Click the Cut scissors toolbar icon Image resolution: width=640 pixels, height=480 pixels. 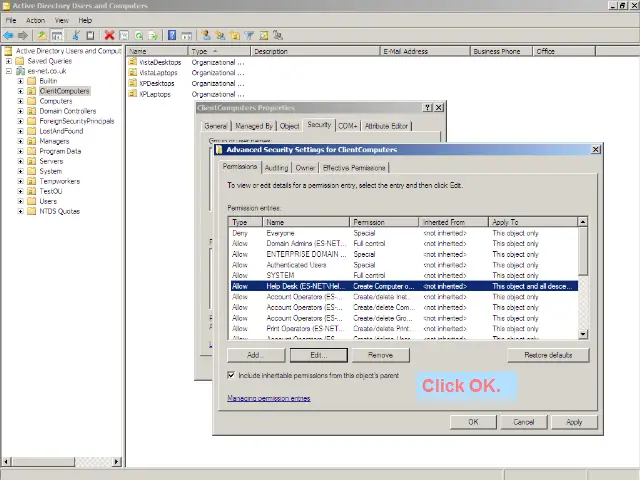tap(75, 36)
